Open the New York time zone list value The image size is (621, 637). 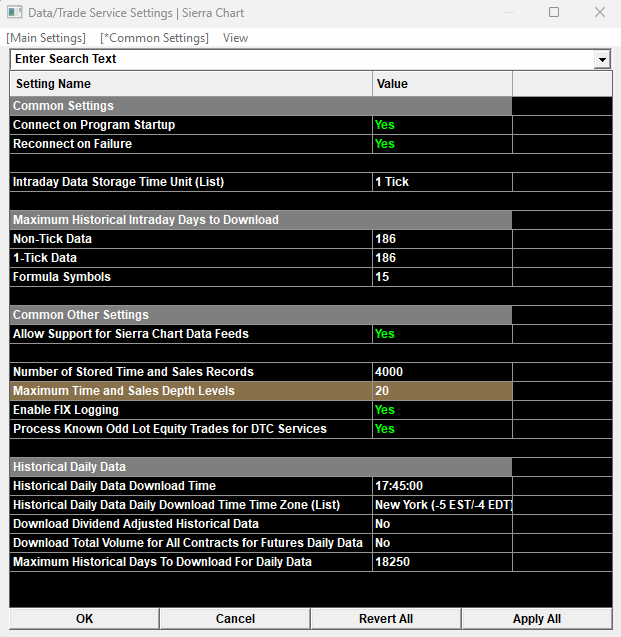click(442, 505)
